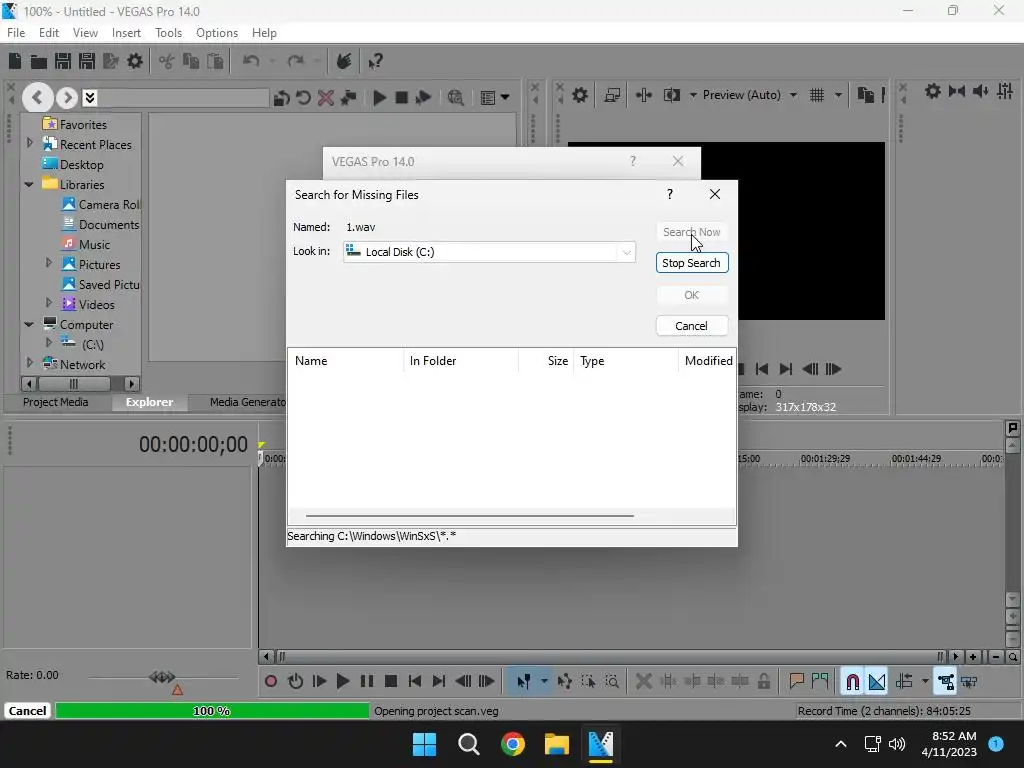1024x768 pixels.
Task: Open Split Screen View dropdown arrow
Action: click(693, 95)
